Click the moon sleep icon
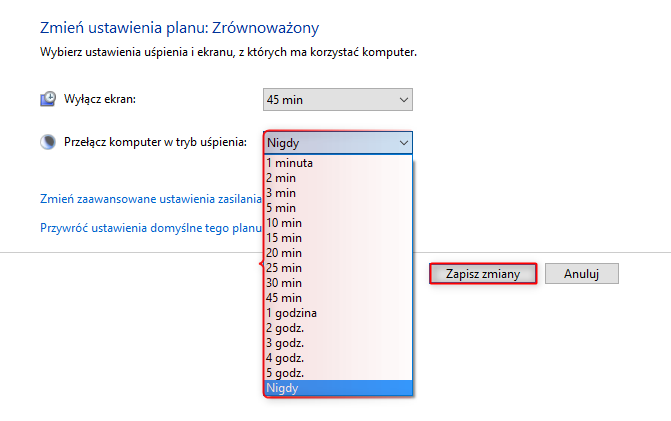The height and width of the screenshot is (421, 671). (x=48, y=142)
